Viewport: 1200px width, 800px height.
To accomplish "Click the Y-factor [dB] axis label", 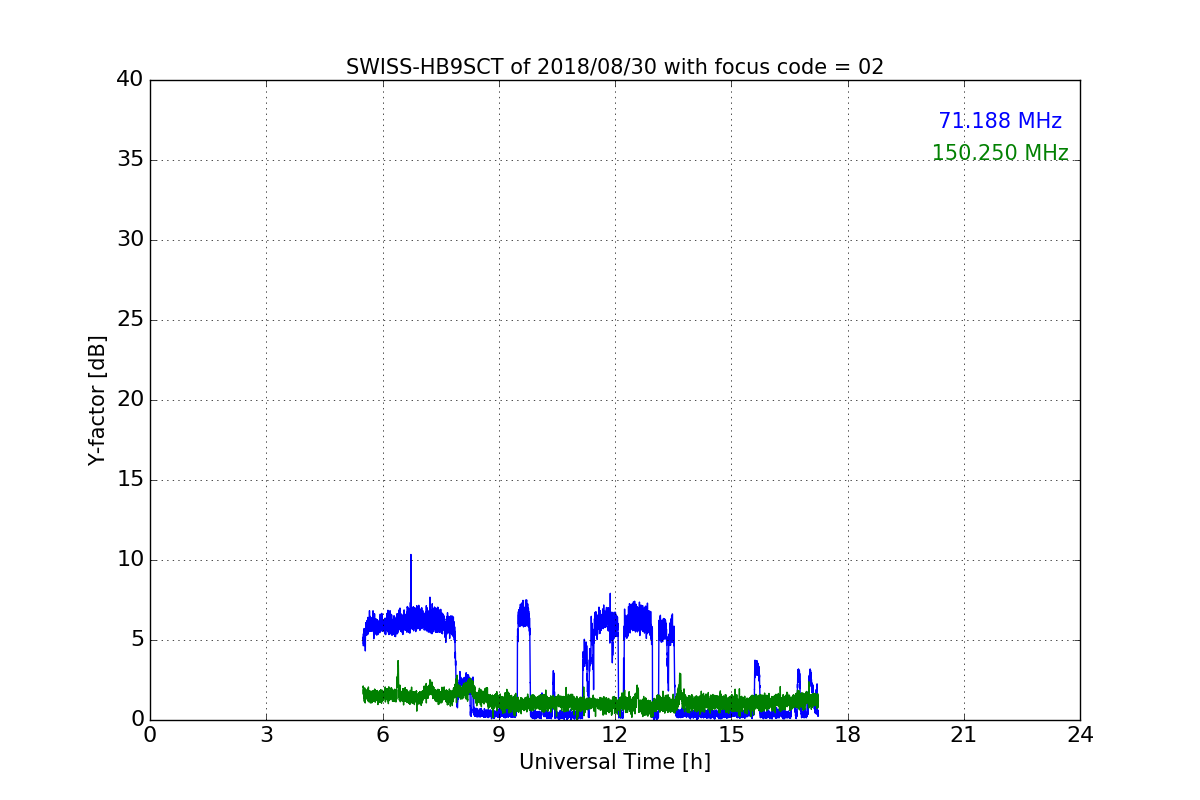I will pyautogui.click(x=97, y=400).
